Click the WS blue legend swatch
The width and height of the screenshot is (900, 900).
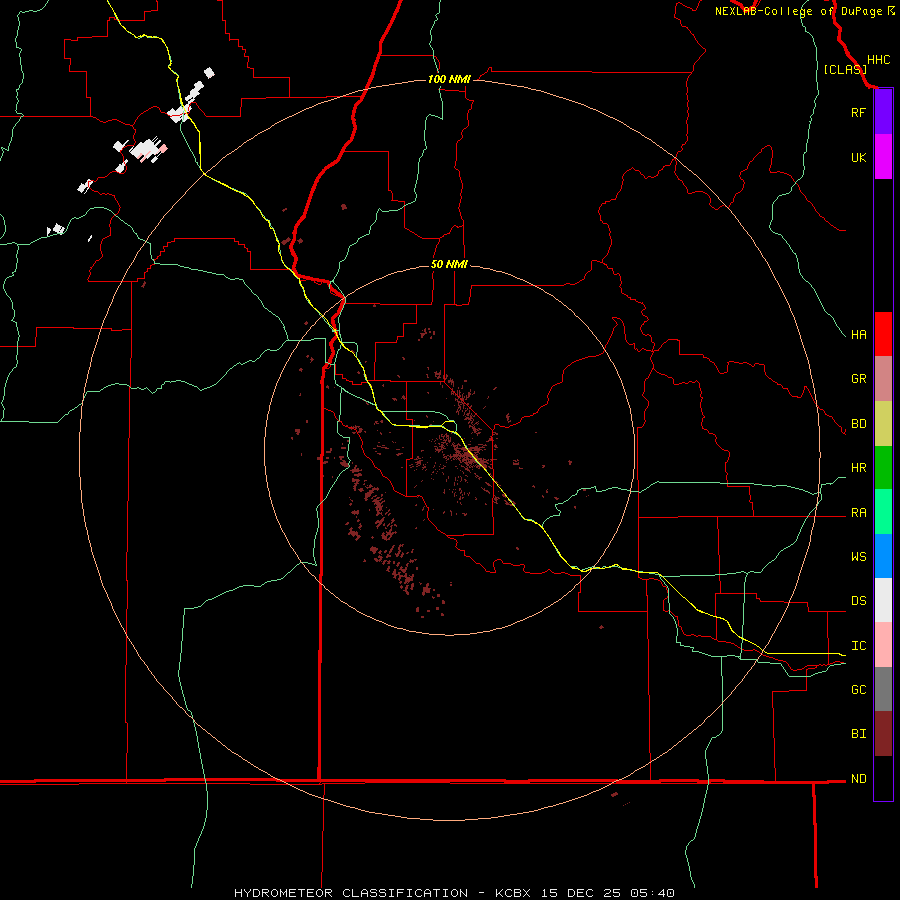point(883,556)
